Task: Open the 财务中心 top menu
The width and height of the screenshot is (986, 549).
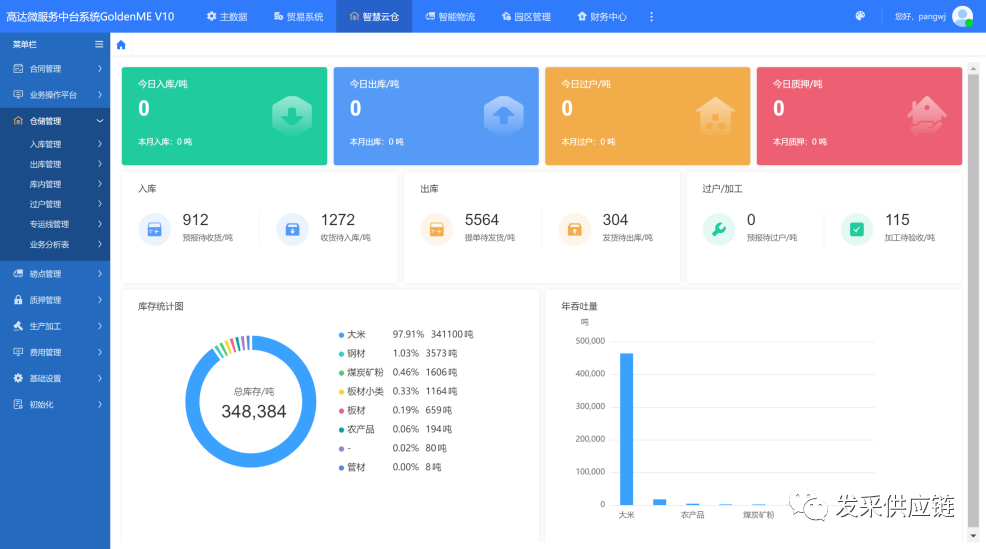Action: (602, 16)
